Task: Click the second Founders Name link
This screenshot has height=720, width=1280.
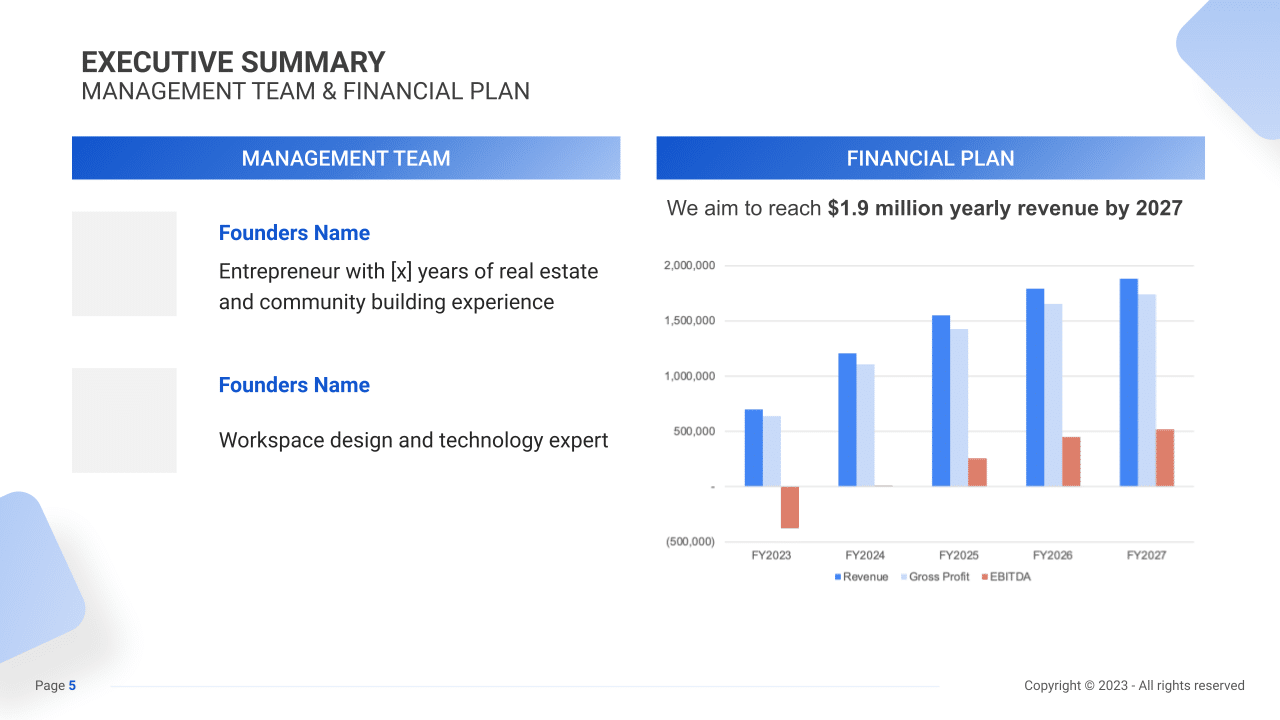Action: click(x=294, y=384)
